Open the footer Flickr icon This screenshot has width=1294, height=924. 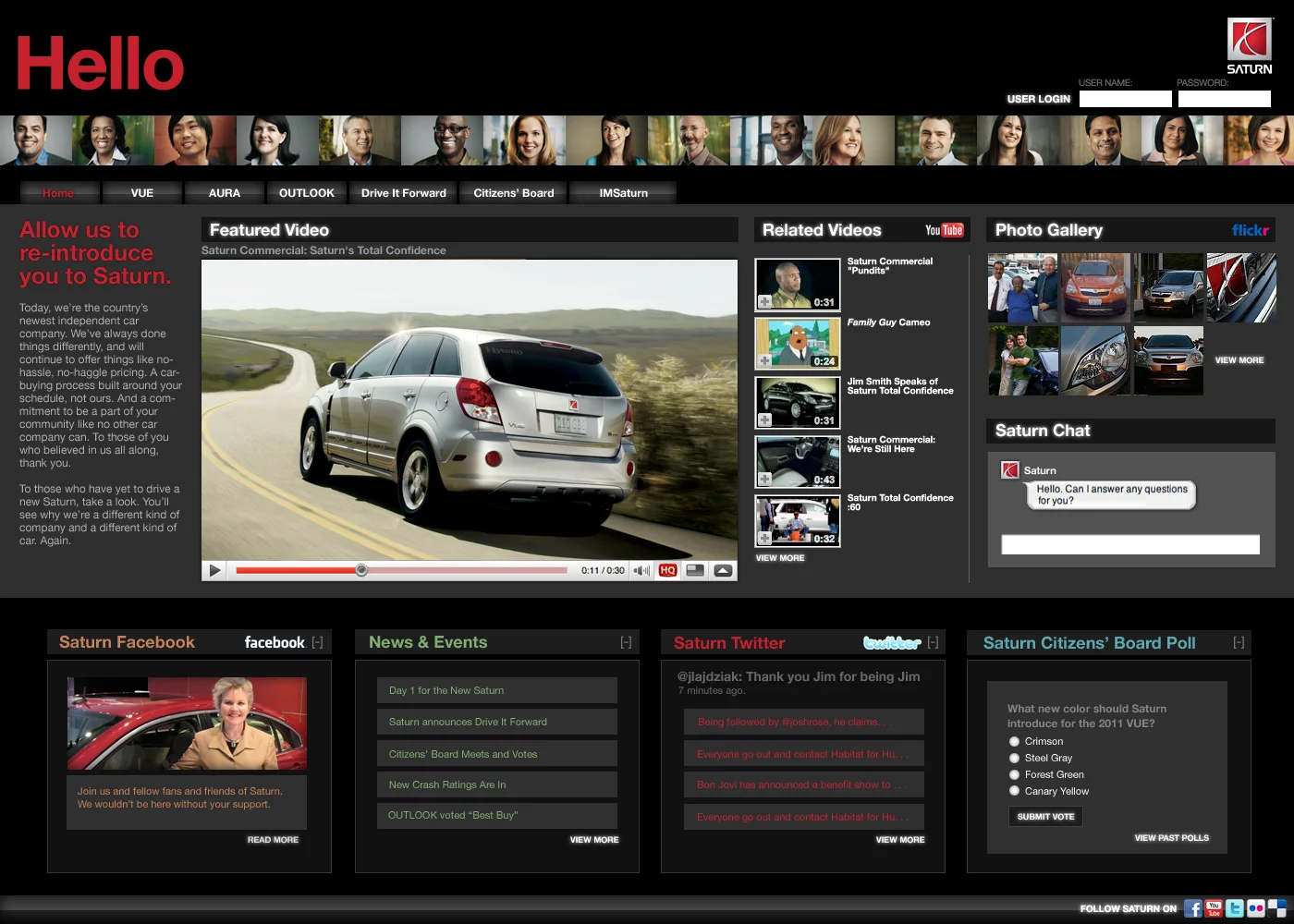[1256, 908]
